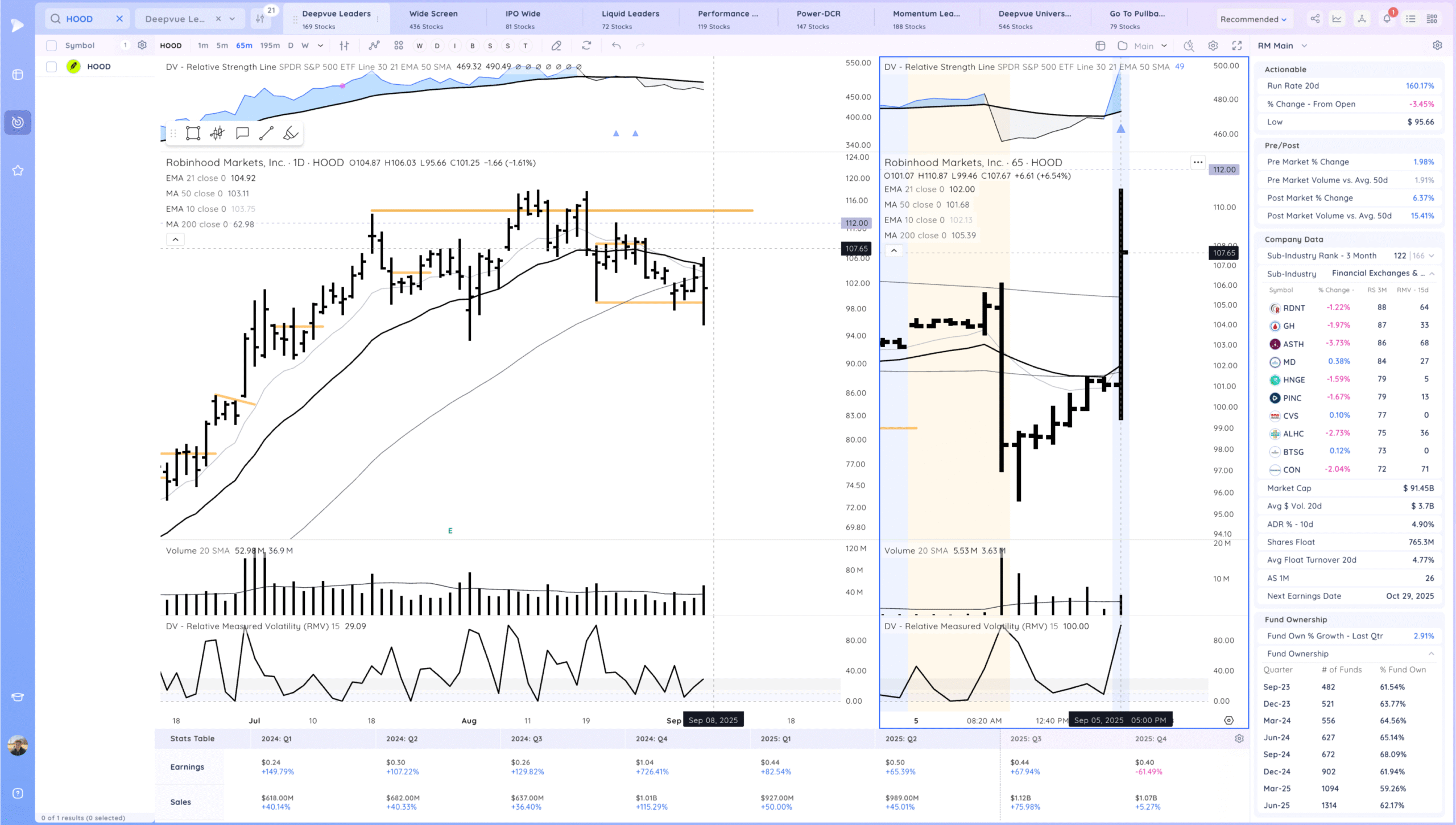The width and height of the screenshot is (1456, 825).
Task: Click the share icon in top bar
Action: pyautogui.click(x=1315, y=19)
